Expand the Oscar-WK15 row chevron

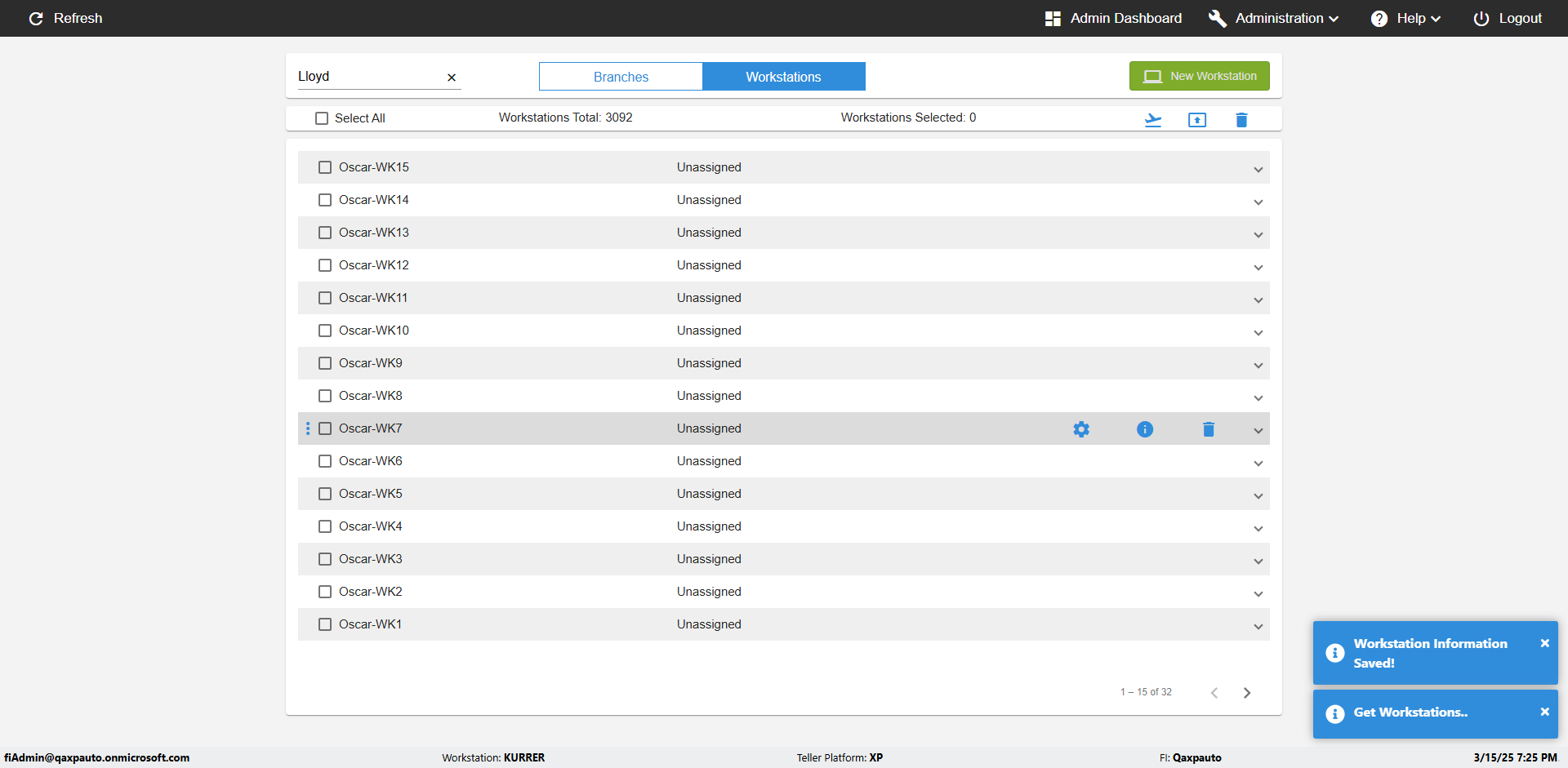coord(1258,170)
